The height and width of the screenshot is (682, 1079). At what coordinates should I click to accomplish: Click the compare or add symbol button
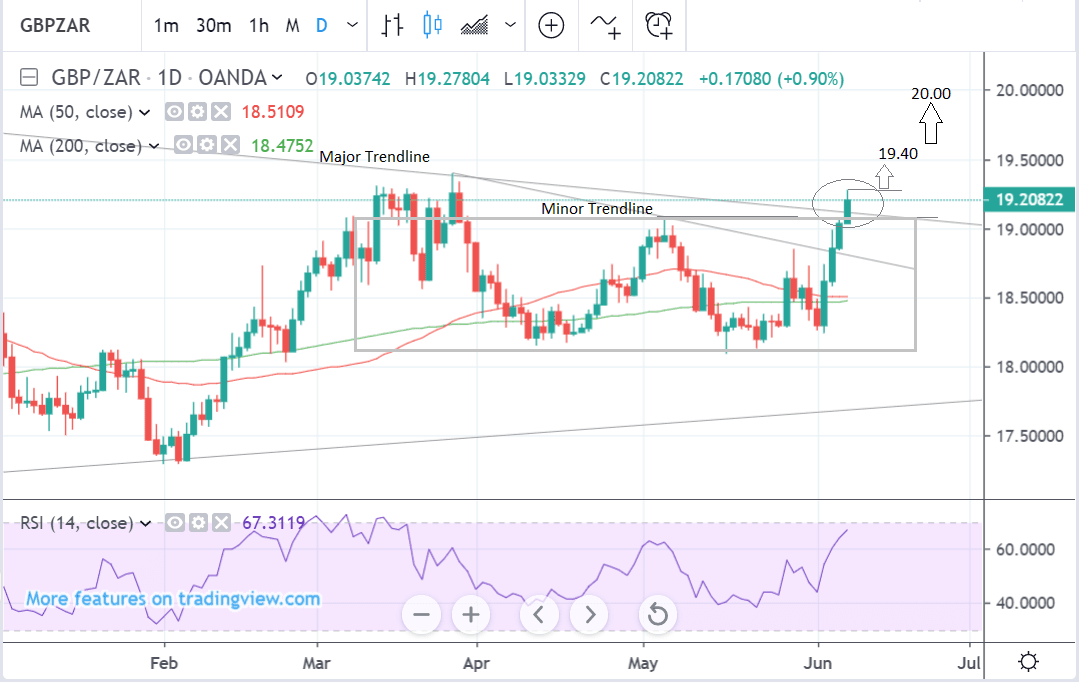551,25
